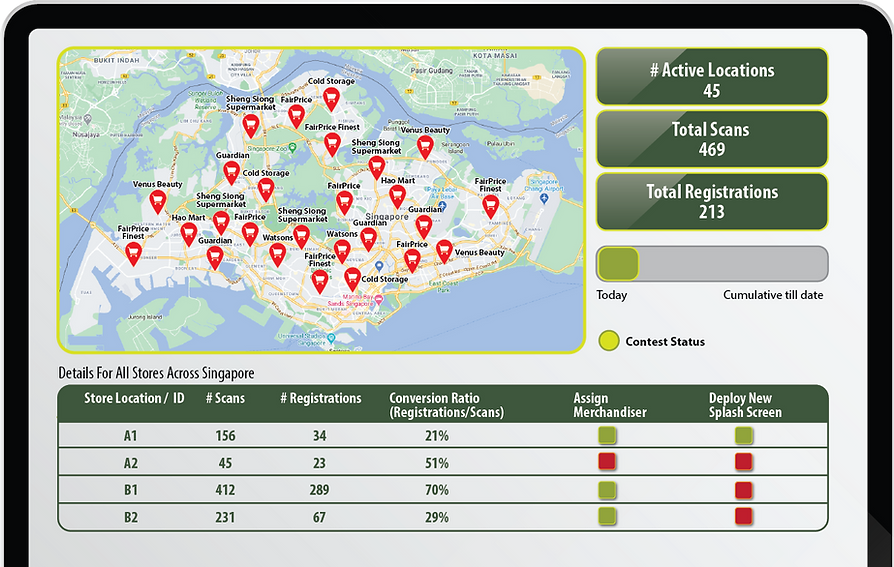Image resolution: width=894 pixels, height=567 pixels.
Task: Click the Cold Storage pin near Marina Bay
Action: click(352, 280)
